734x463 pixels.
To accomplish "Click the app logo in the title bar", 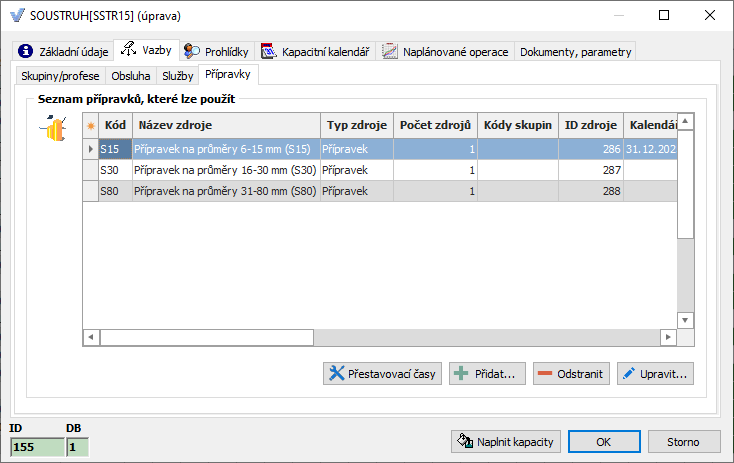I will [x=16, y=16].
